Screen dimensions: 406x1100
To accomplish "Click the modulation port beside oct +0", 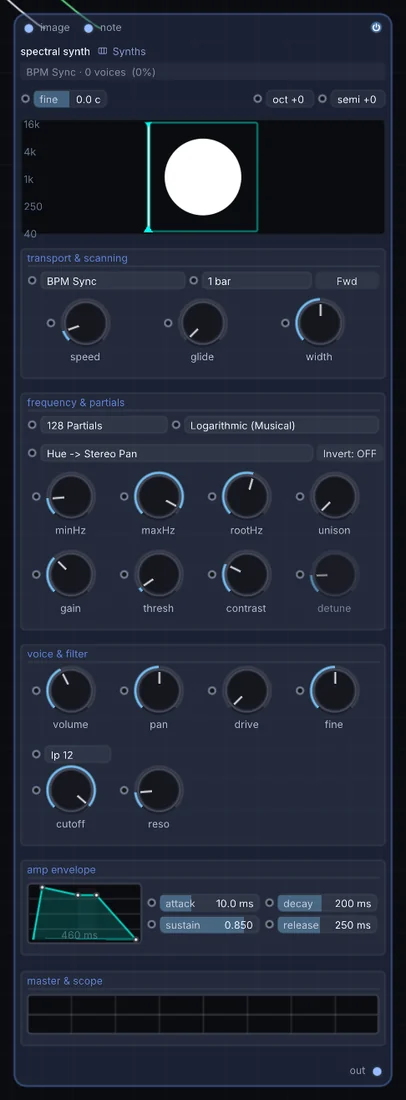I will point(257,99).
